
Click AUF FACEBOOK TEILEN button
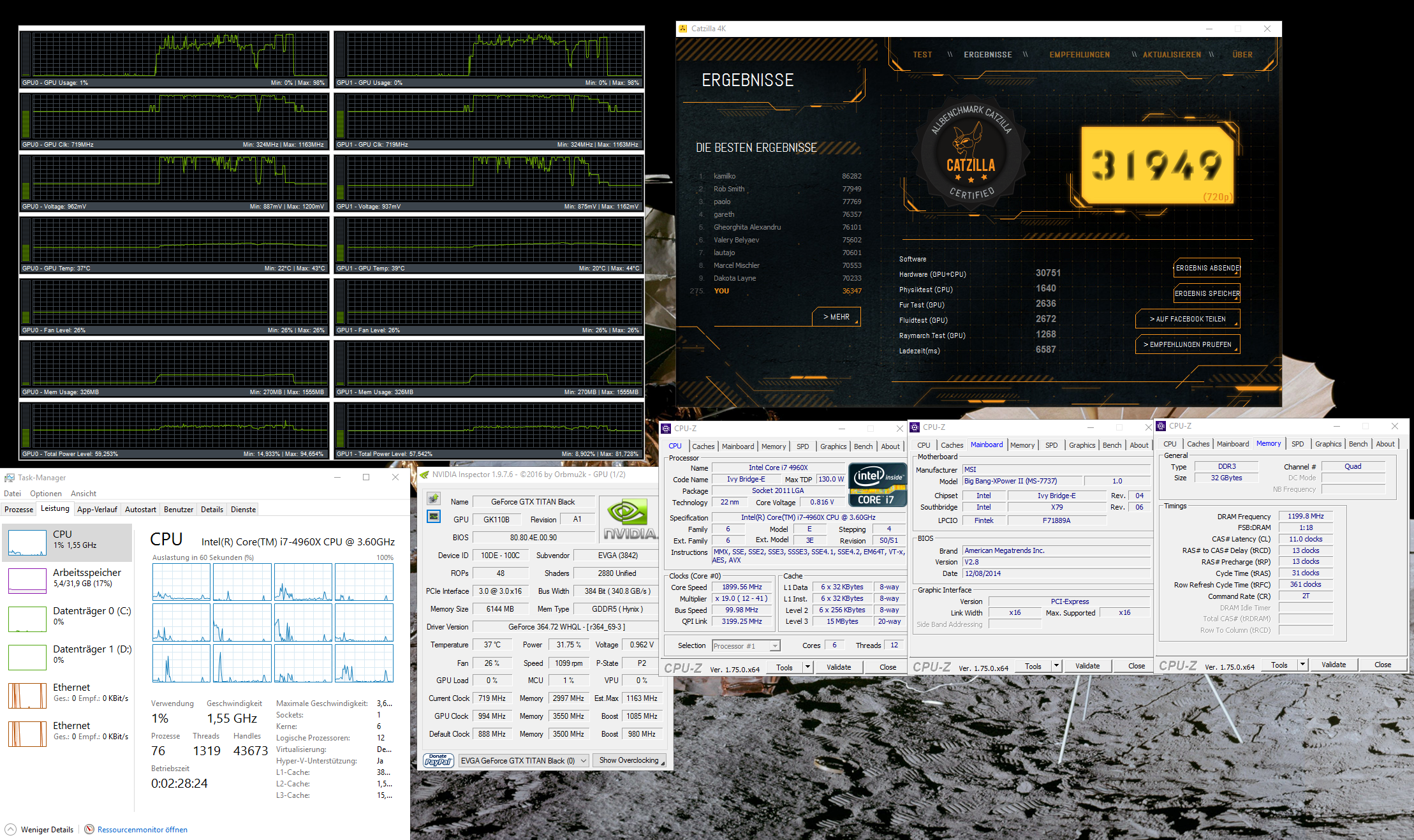coord(1188,319)
